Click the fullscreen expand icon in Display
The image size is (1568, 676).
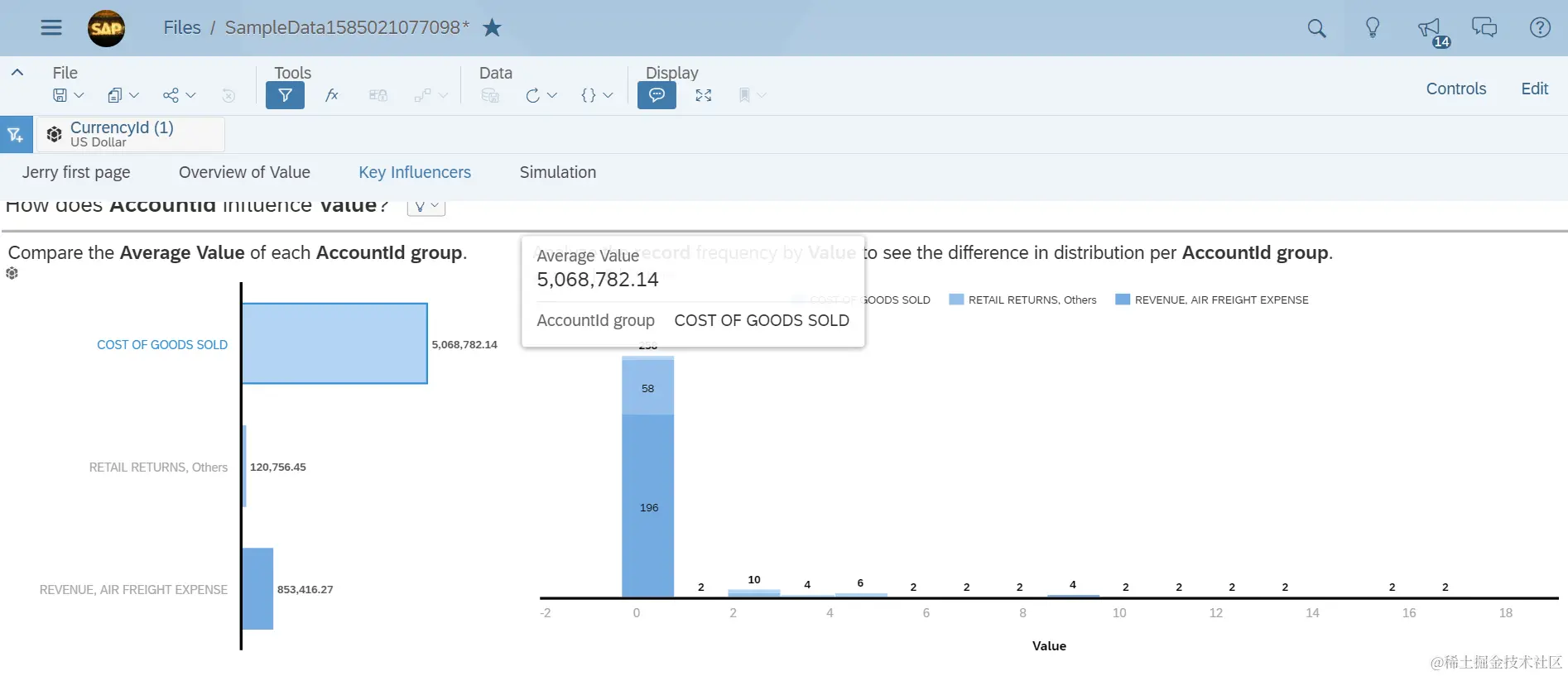(704, 95)
